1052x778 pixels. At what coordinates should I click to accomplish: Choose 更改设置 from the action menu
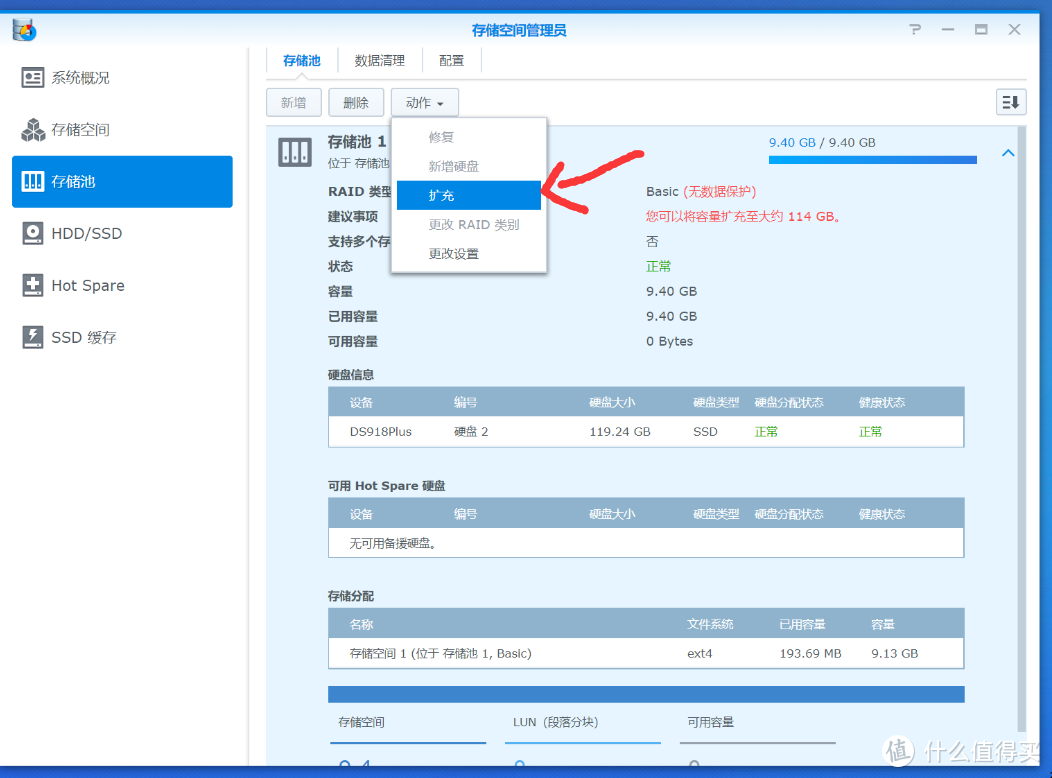[469, 254]
